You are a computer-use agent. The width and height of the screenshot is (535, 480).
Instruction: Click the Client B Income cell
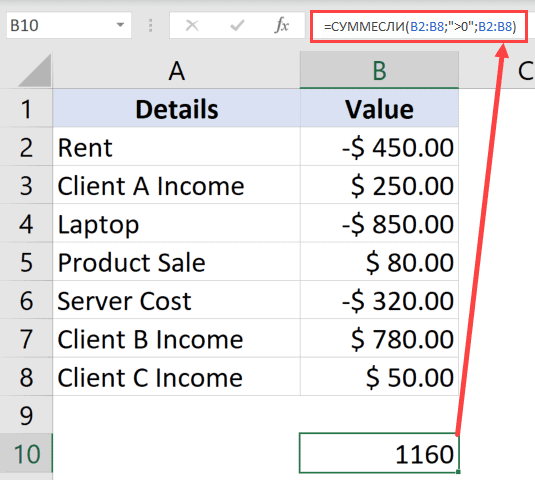point(176,338)
